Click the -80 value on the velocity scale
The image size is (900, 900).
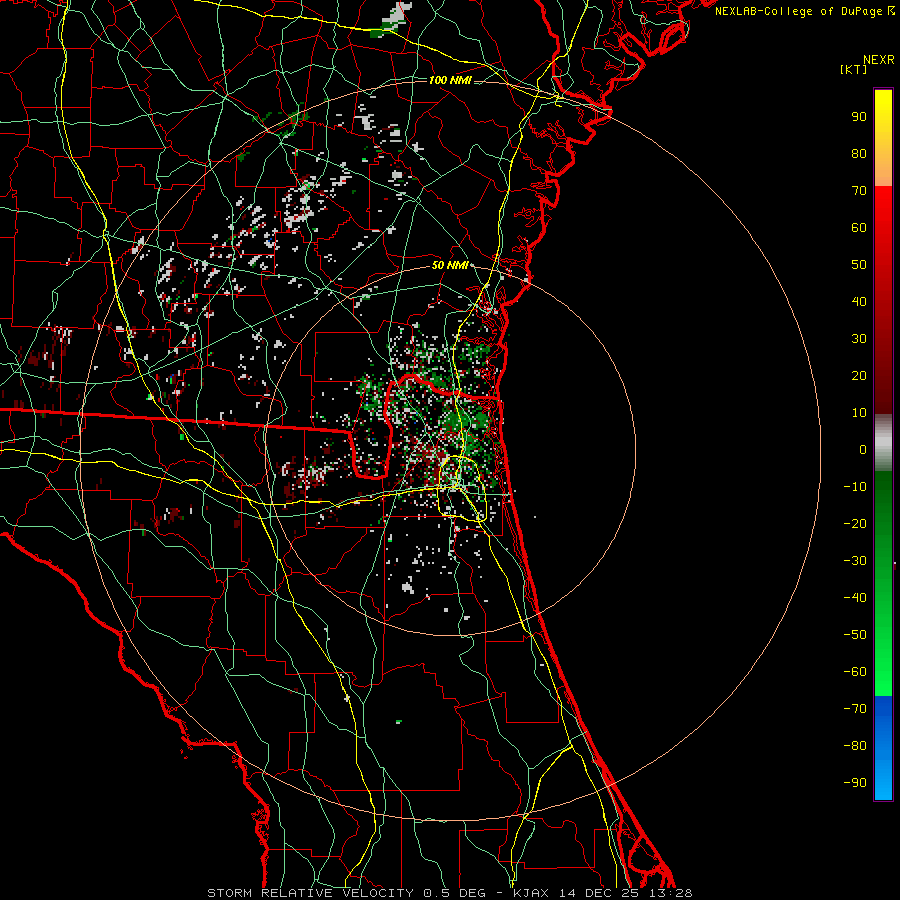coord(855,746)
